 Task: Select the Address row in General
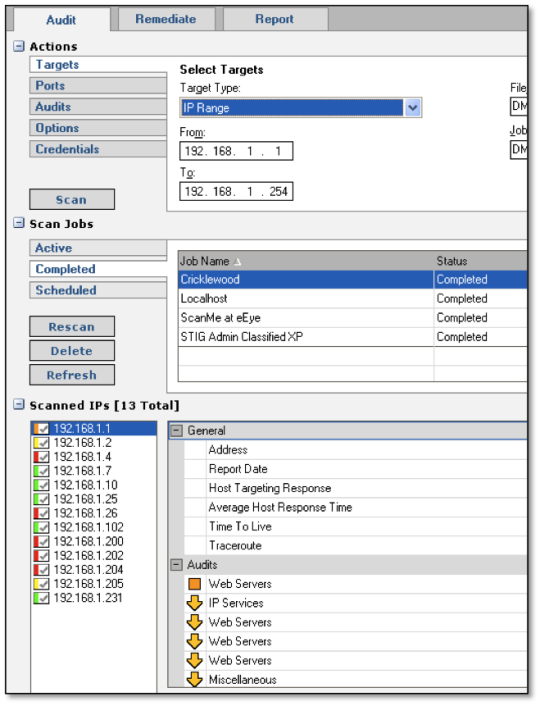356,450
